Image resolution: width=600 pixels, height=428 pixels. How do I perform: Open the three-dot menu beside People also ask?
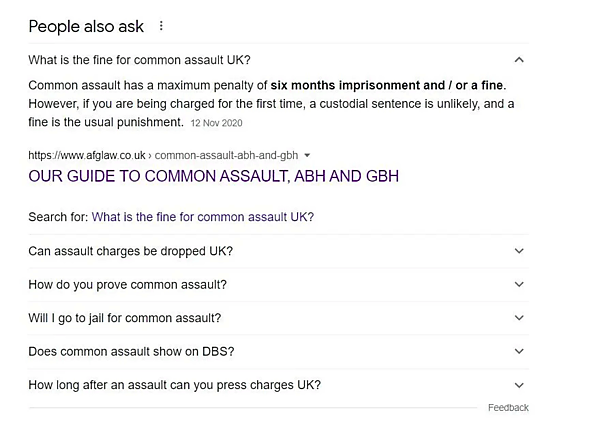coord(162,26)
